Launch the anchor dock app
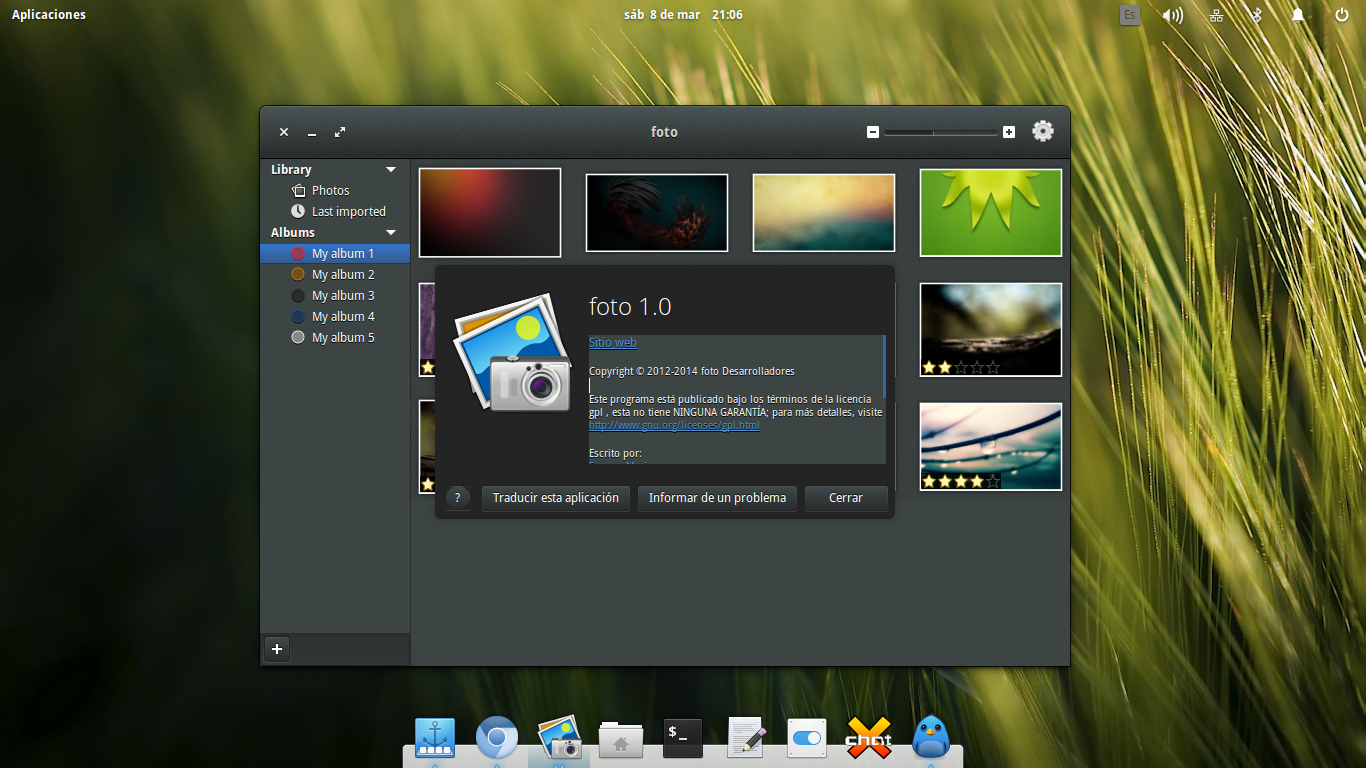This screenshot has height=768, width=1366. point(434,738)
